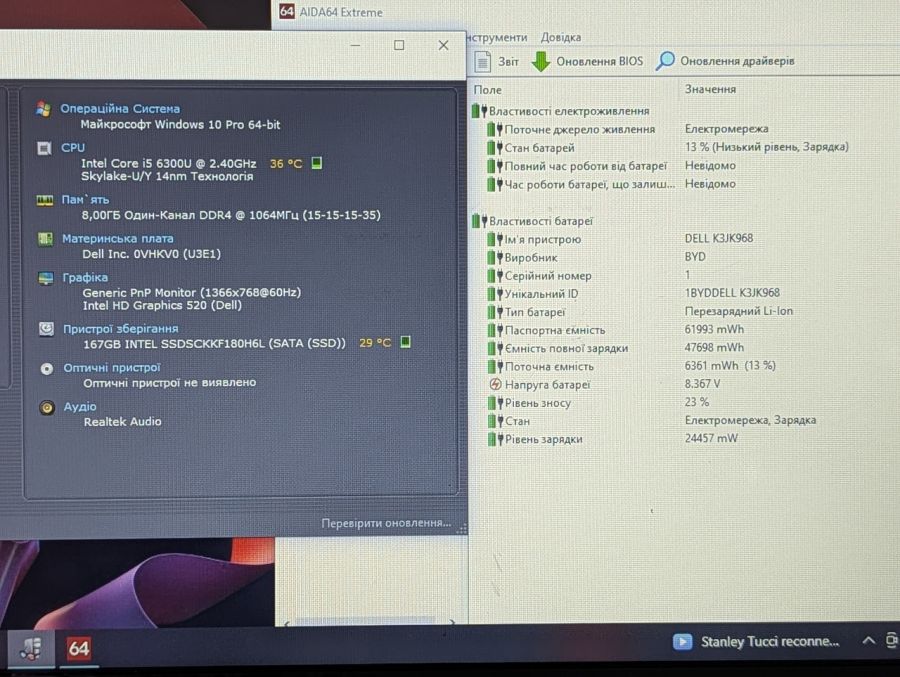Click the memory module icon beside Пам'ять
Viewport: 900px width, 677px height.
[45, 200]
